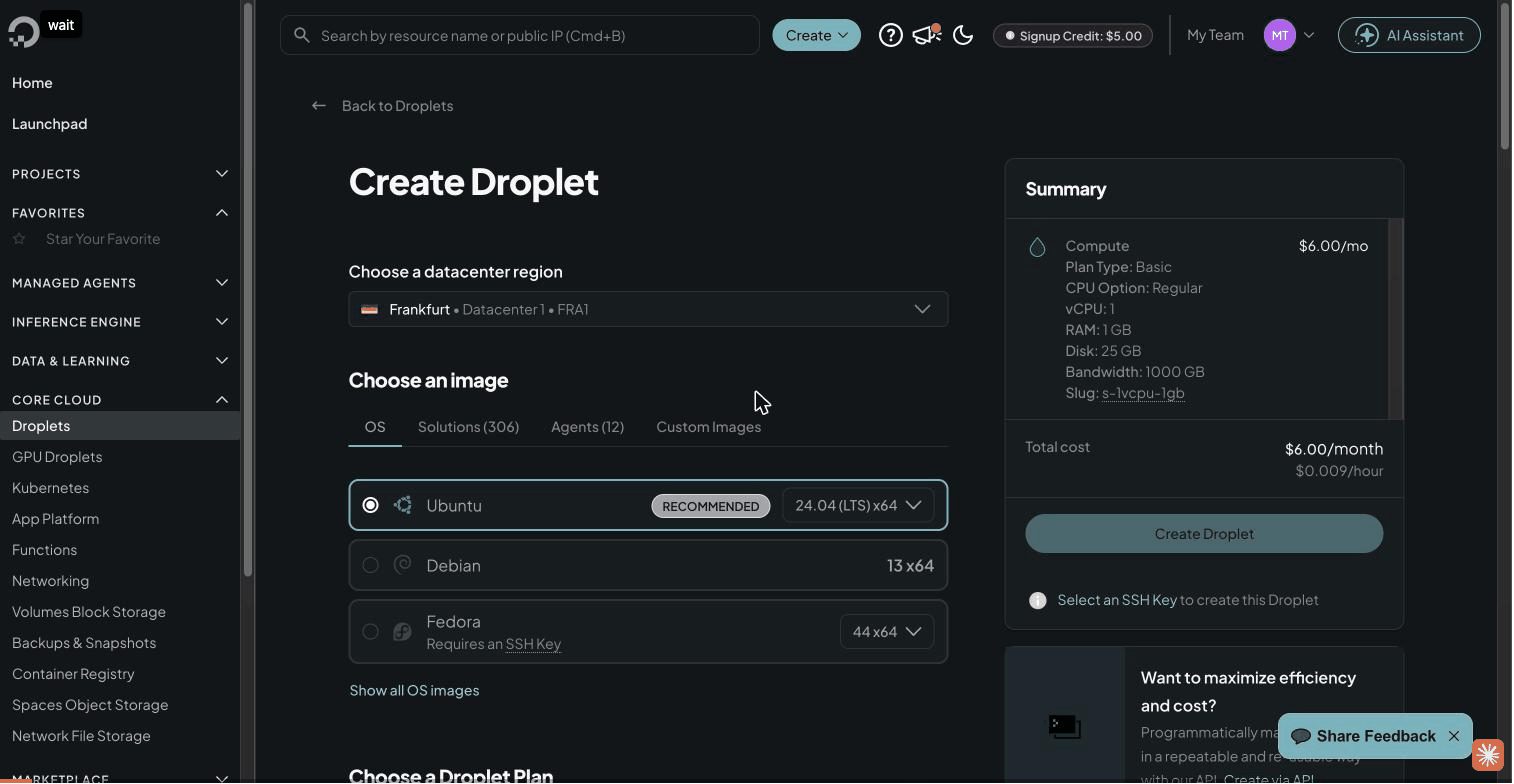Click the Debian logo icon
Screen dimensions: 1514x784
403,565
